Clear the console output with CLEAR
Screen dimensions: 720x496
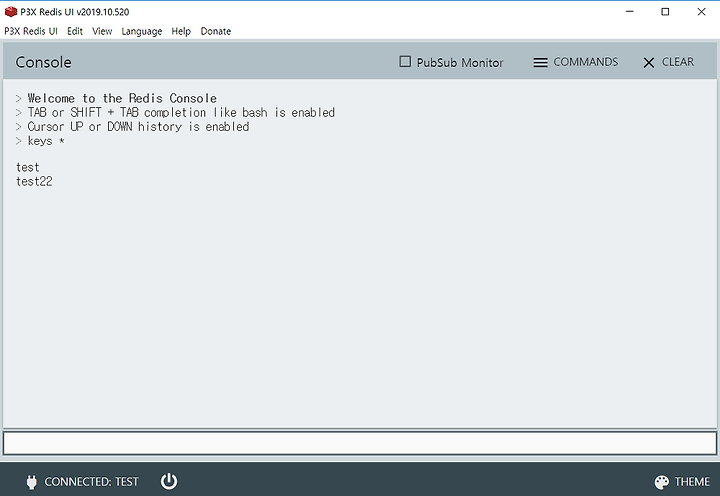point(668,62)
